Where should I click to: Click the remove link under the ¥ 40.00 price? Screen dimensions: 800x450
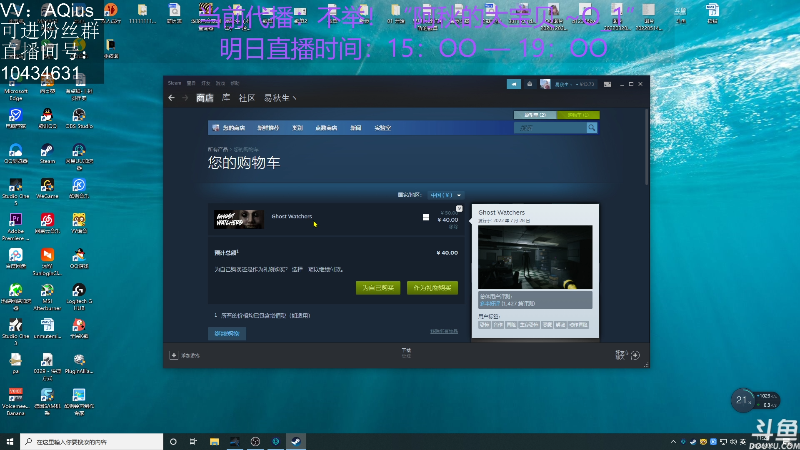tap(453, 227)
